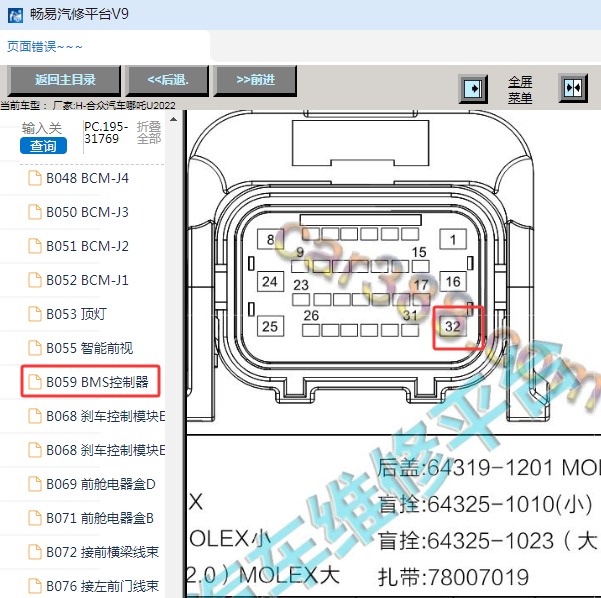The height and width of the screenshot is (598, 601).
Task: Click document icon beside B055 智能前视
Action: (35, 348)
